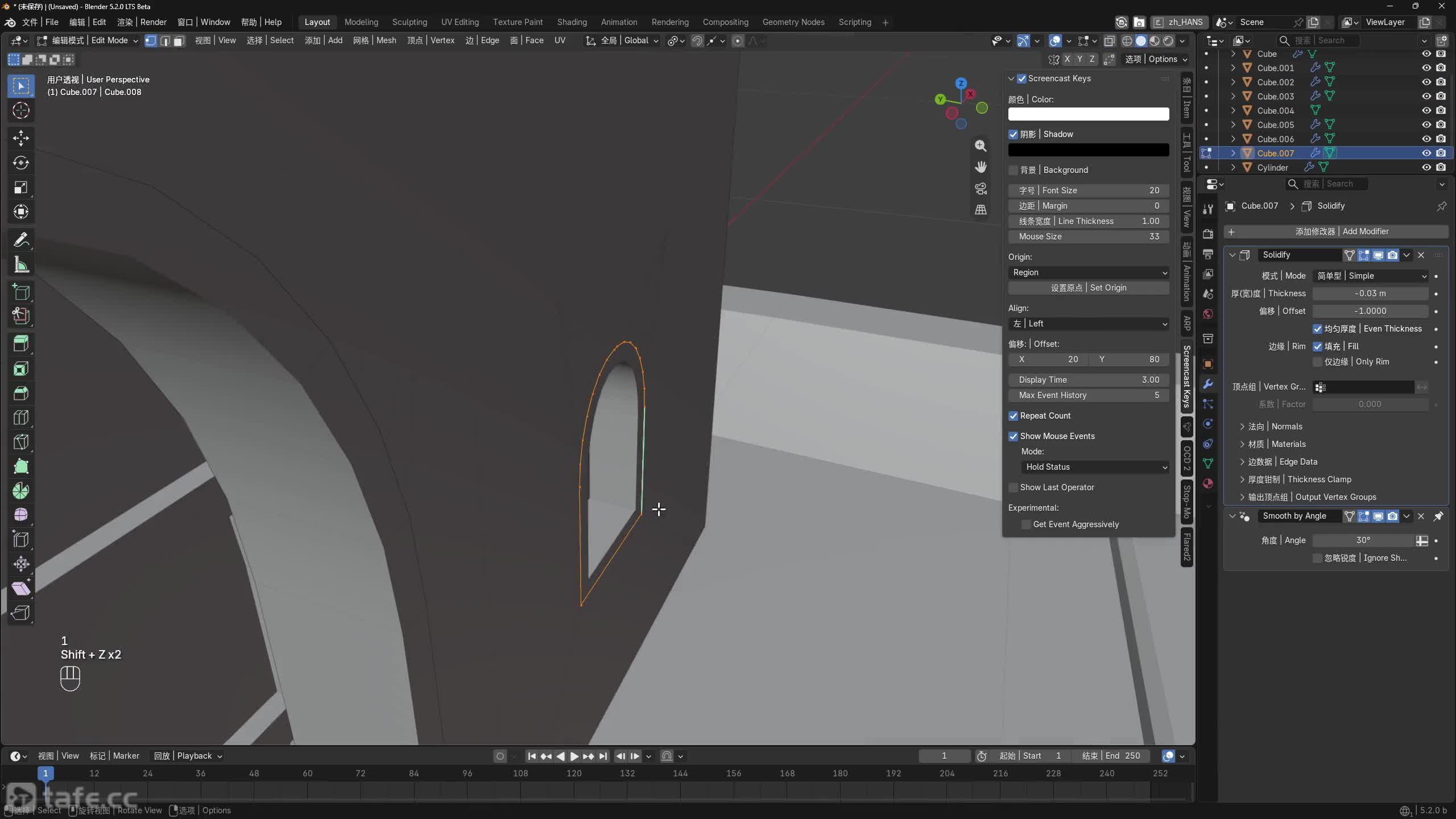Open the Mesh menu

tap(374, 40)
